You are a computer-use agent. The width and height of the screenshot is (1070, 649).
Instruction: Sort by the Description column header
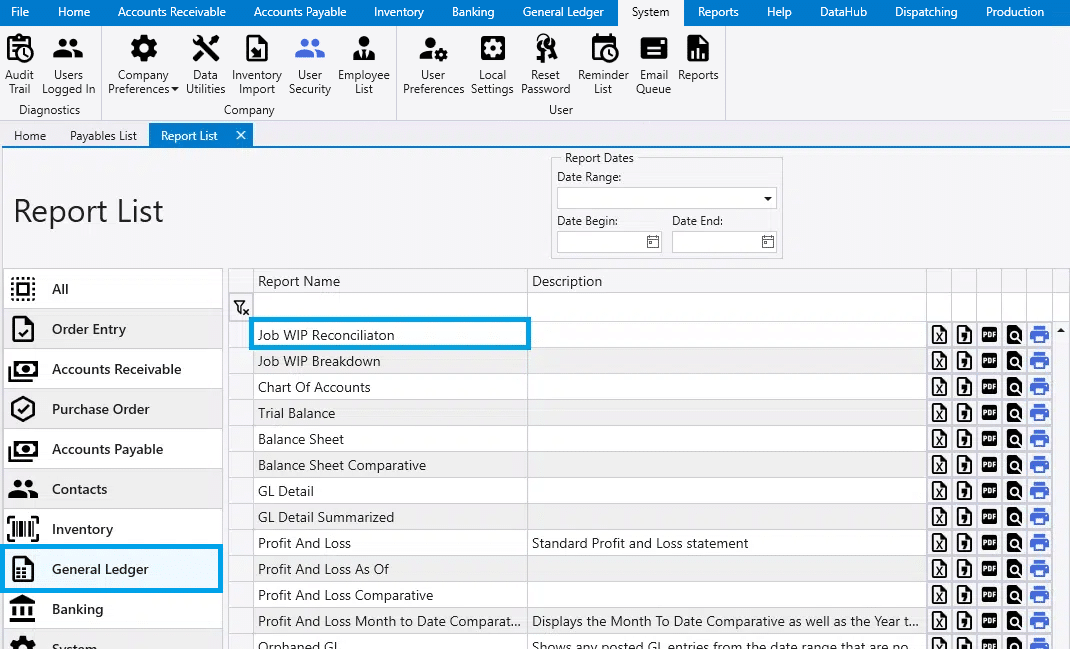pos(727,281)
